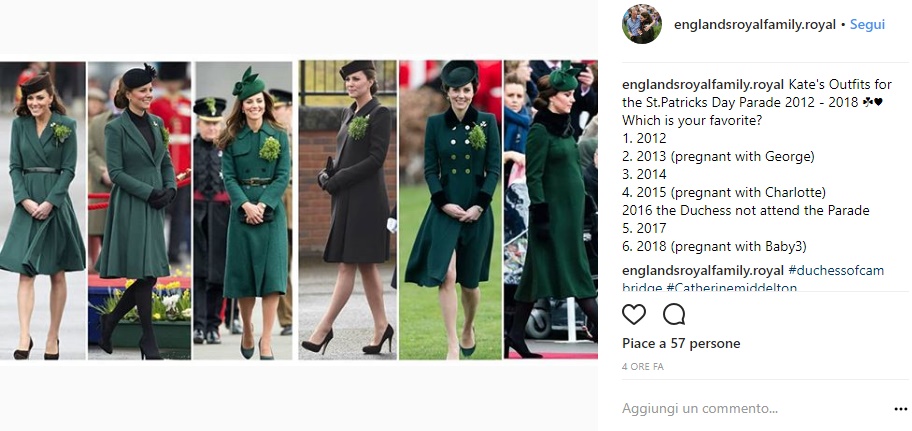Select the 2017 double-breasted coat photo

tap(450, 210)
